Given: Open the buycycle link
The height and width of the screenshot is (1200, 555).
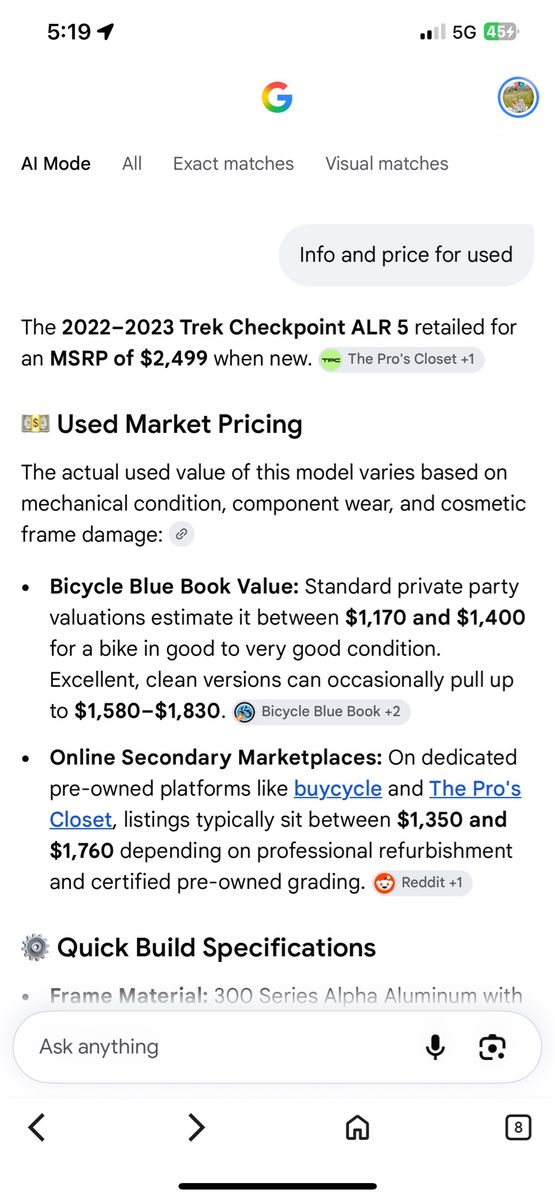Looking at the screenshot, I should (338, 788).
